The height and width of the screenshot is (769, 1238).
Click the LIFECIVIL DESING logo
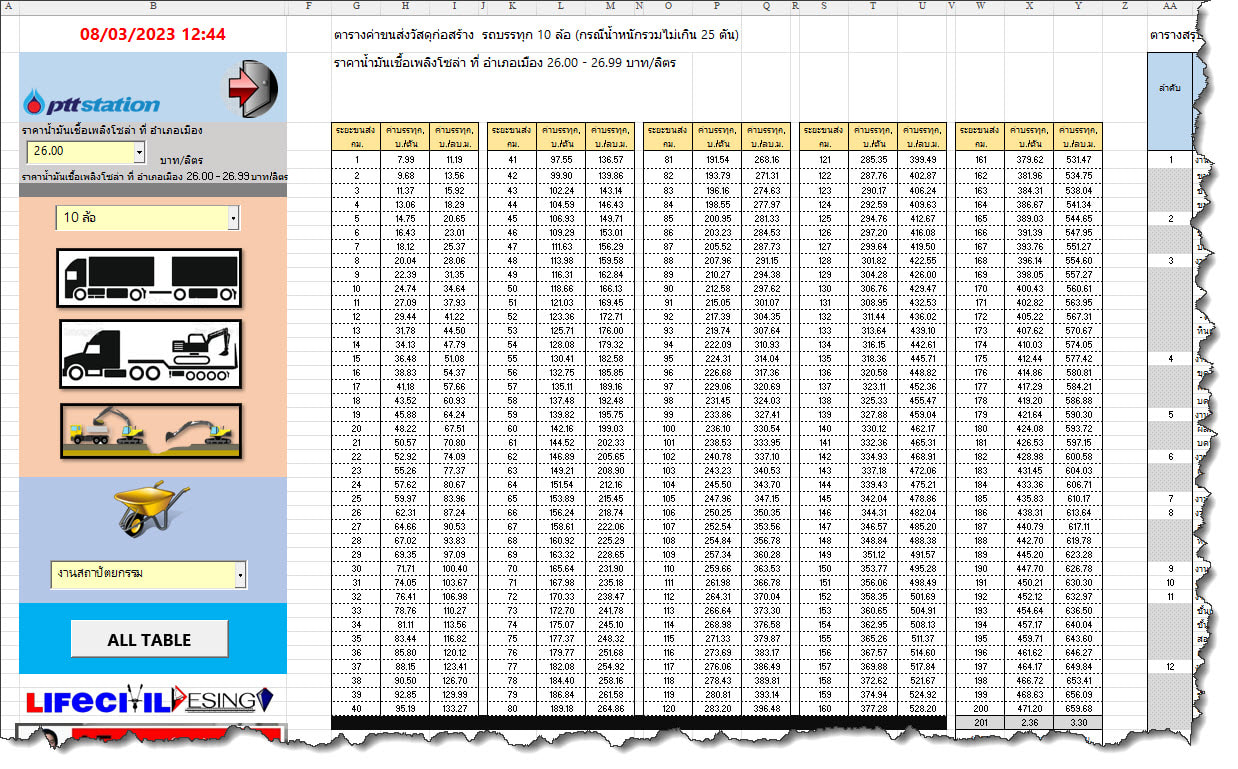pos(150,699)
